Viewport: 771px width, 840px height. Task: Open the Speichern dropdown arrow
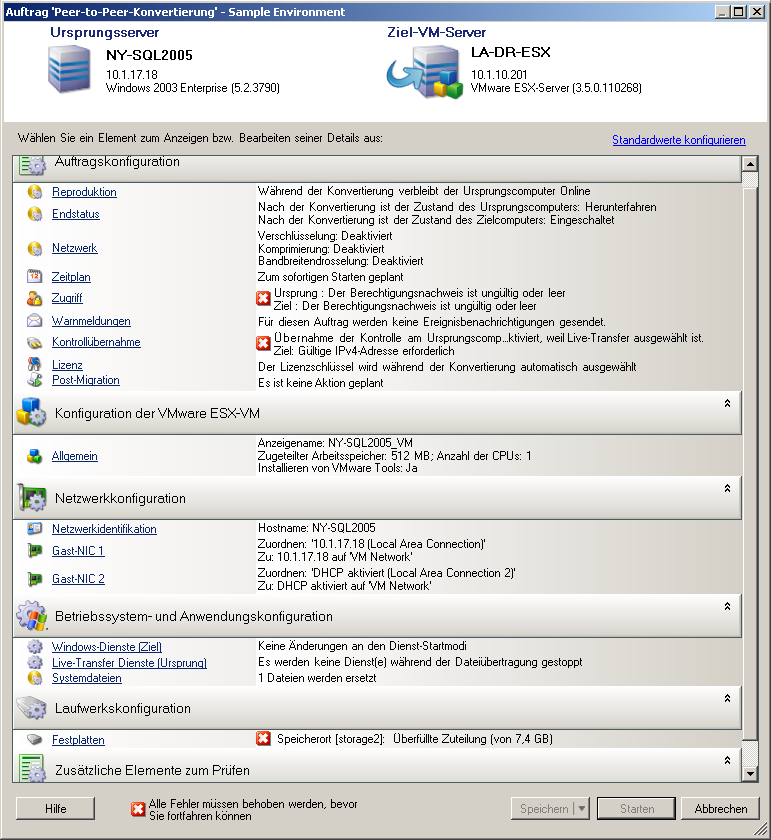pos(582,808)
